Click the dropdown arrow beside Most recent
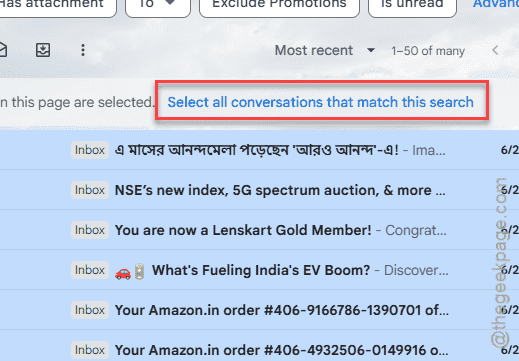The height and width of the screenshot is (361, 519). click(371, 51)
